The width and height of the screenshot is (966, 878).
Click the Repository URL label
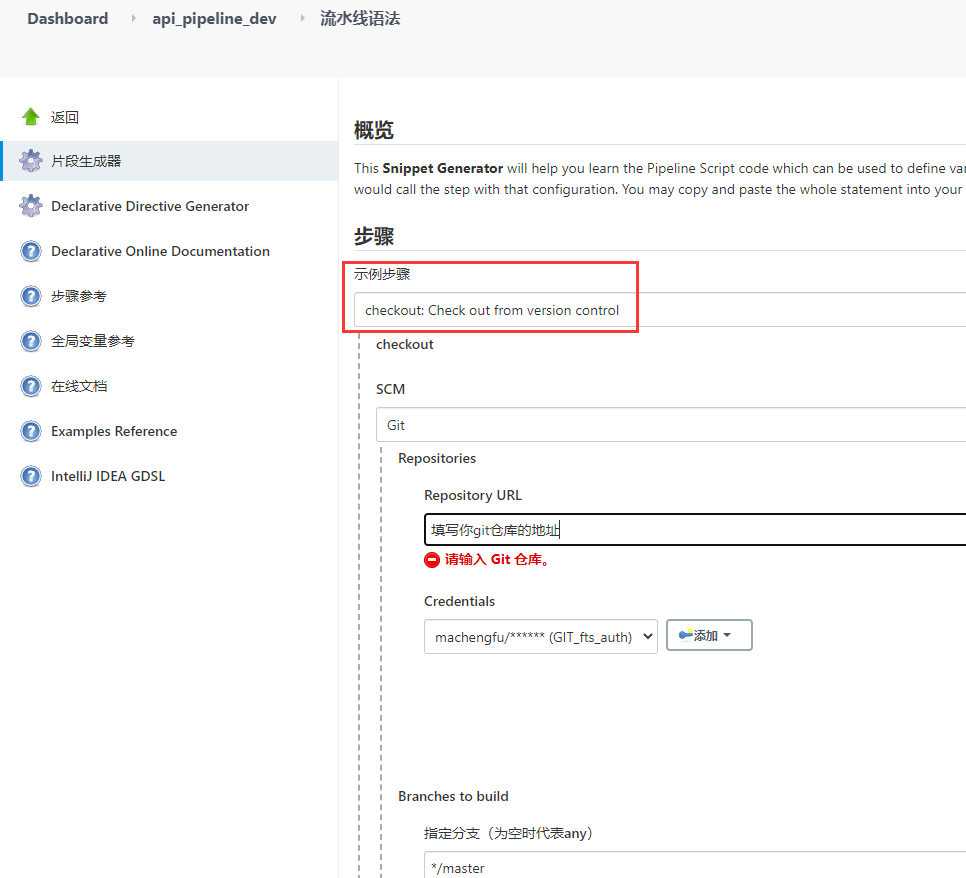point(473,495)
